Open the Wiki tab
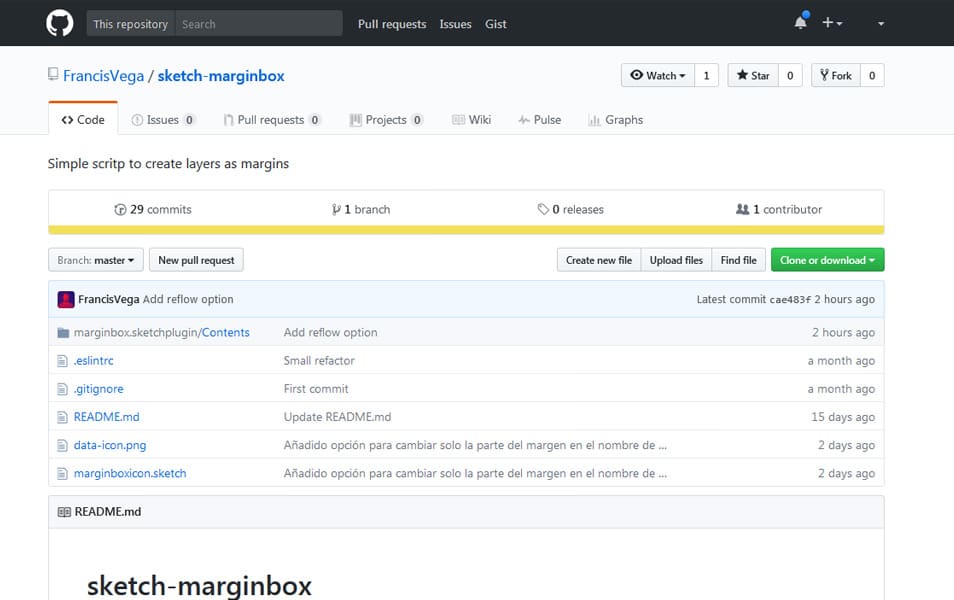The image size is (954, 600). tap(471, 120)
